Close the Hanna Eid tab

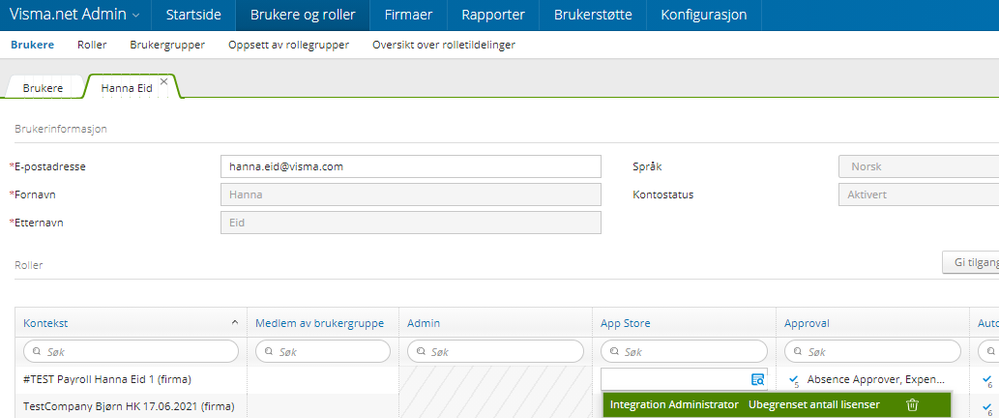pos(164,82)
